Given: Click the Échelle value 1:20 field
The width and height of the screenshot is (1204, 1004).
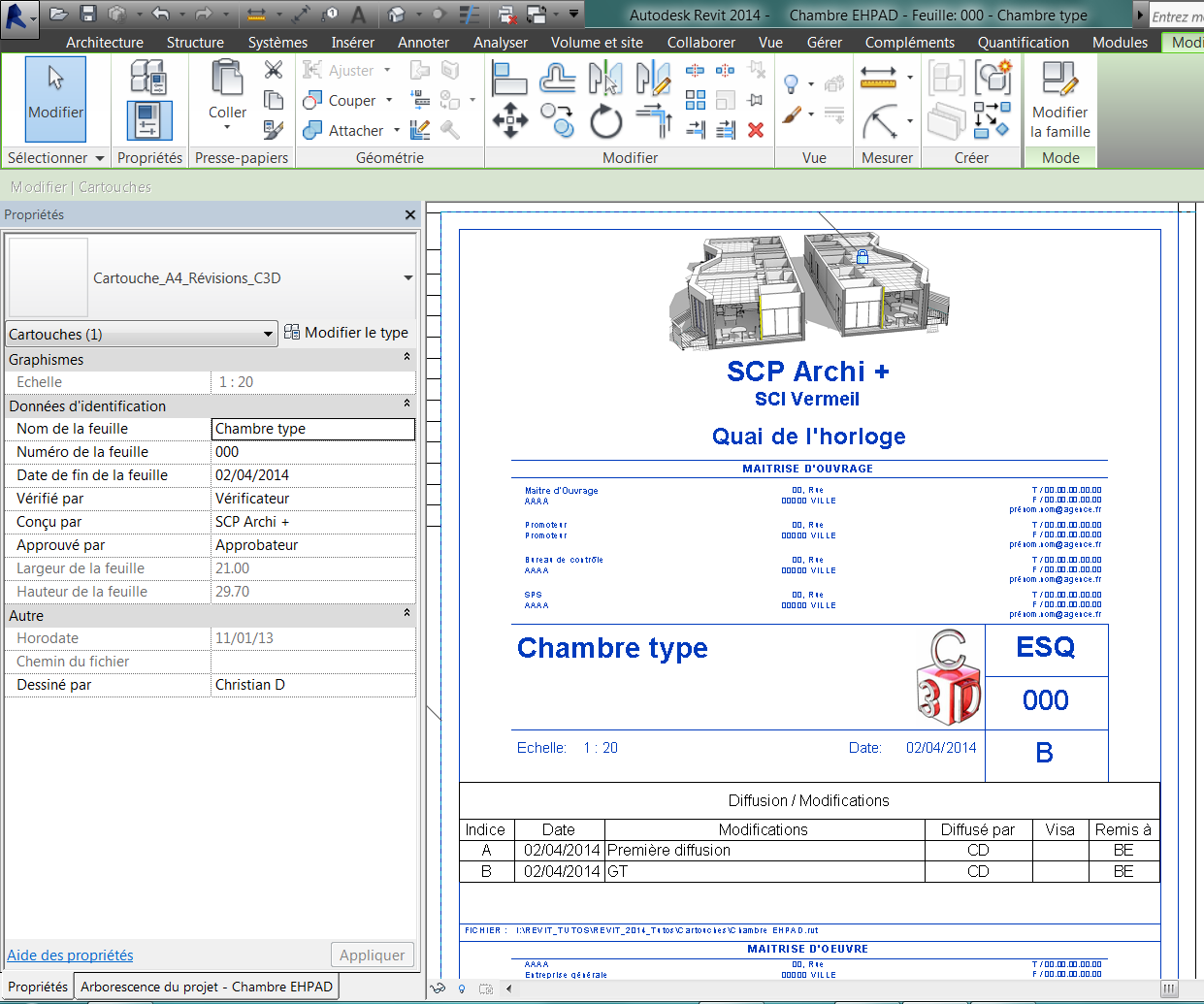Looking at the screenshot, I should [x=312, y=381].
